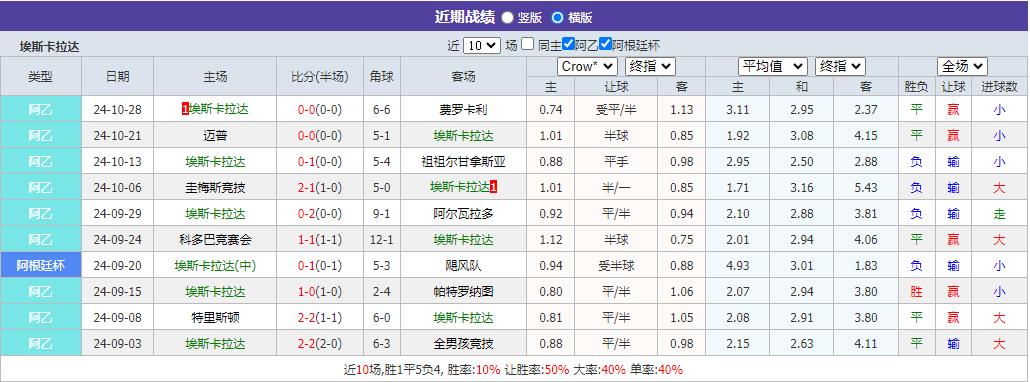Click the red card marker beside 埃斯卡拉达 on 24-10-28
The height and width of the screenshot is (382, 1030).
pos(185,110)
